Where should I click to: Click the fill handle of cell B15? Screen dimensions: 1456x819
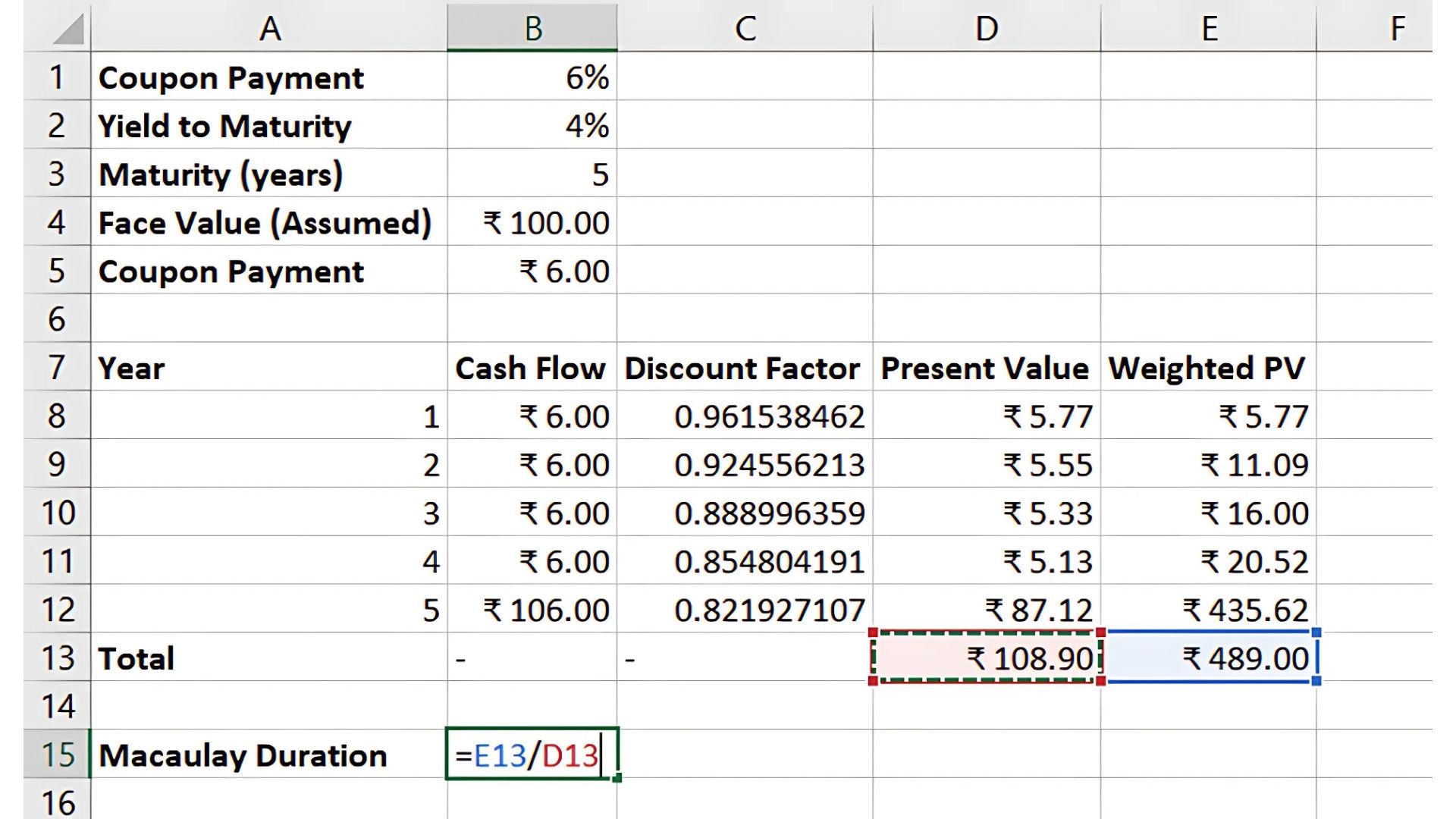tap(617, 777)
